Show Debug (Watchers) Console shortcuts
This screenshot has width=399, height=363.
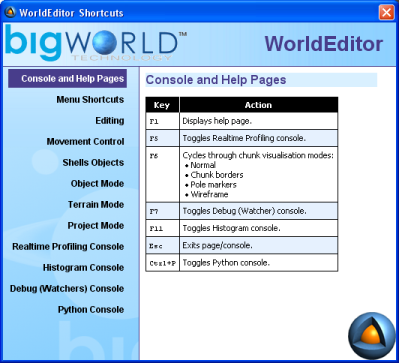(67, 288)
